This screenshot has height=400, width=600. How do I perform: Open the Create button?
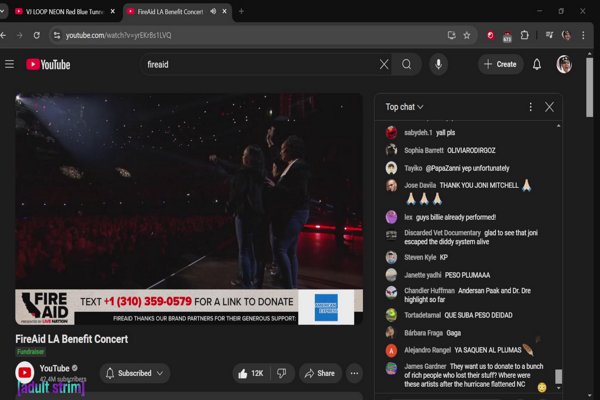tap(501, 64)
